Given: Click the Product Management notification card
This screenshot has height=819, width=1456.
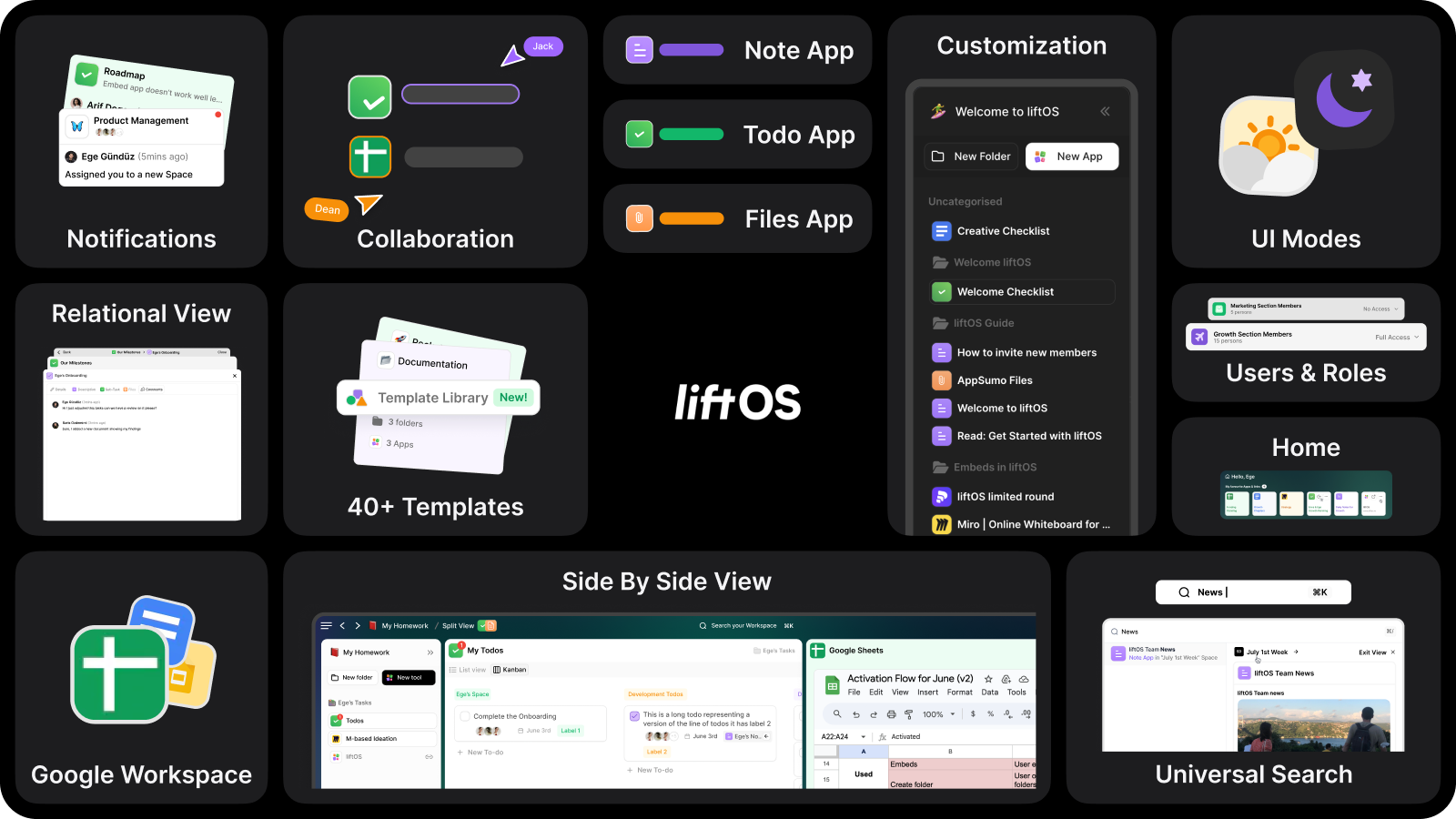Looking at the screenshot, I should click(x=142, y=147).
